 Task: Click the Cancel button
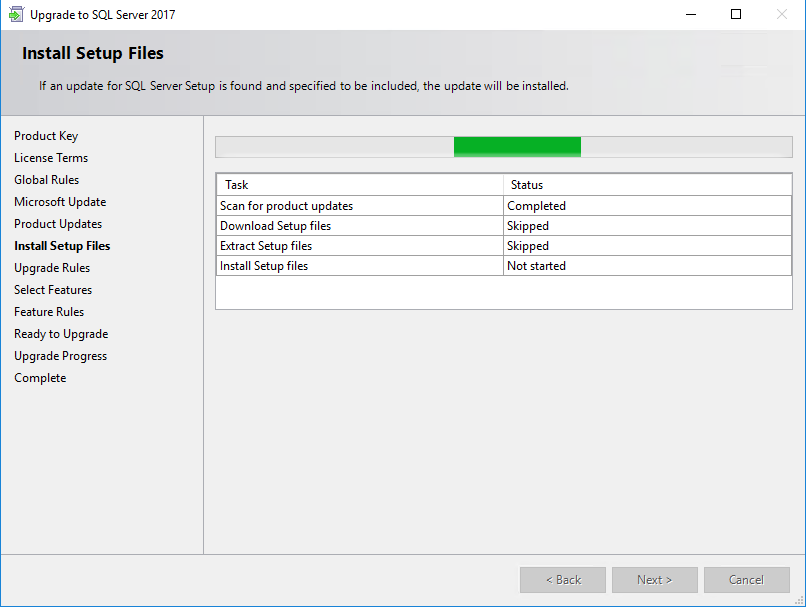pyautogui.click(x=746, y=580)
